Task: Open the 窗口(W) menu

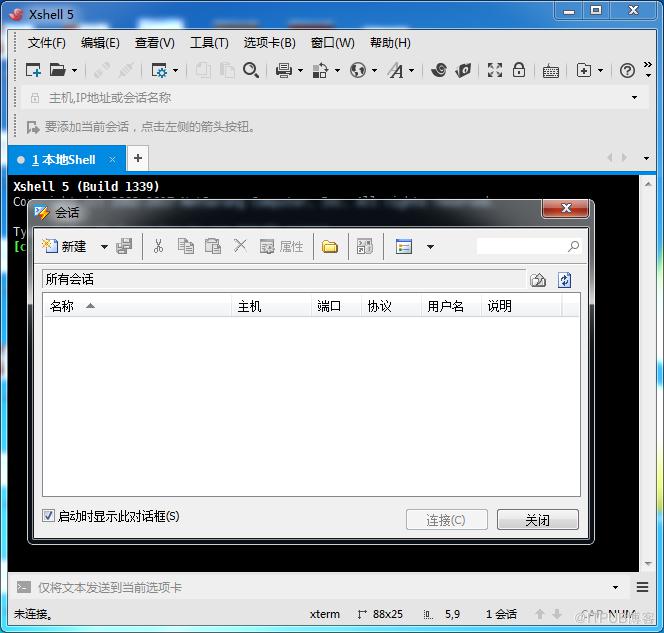Action: tap(332, 43)
